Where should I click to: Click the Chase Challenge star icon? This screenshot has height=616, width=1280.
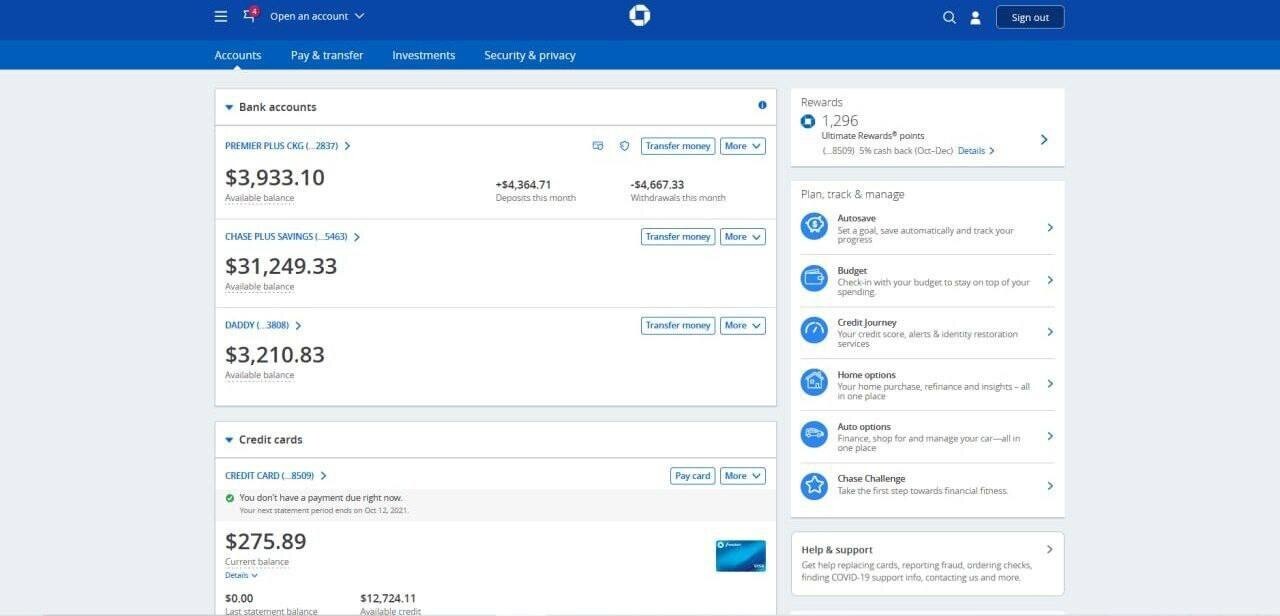(814, 486)
